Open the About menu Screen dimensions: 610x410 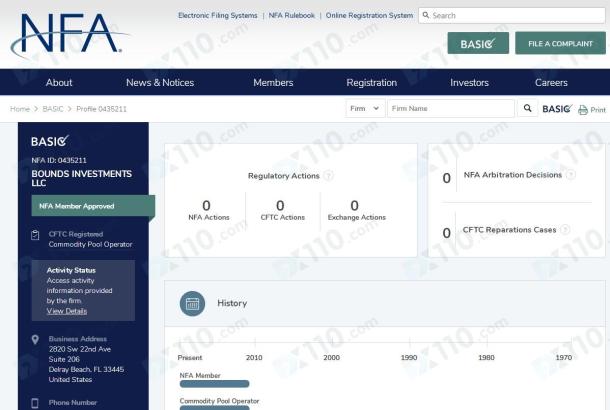point(59,82)
